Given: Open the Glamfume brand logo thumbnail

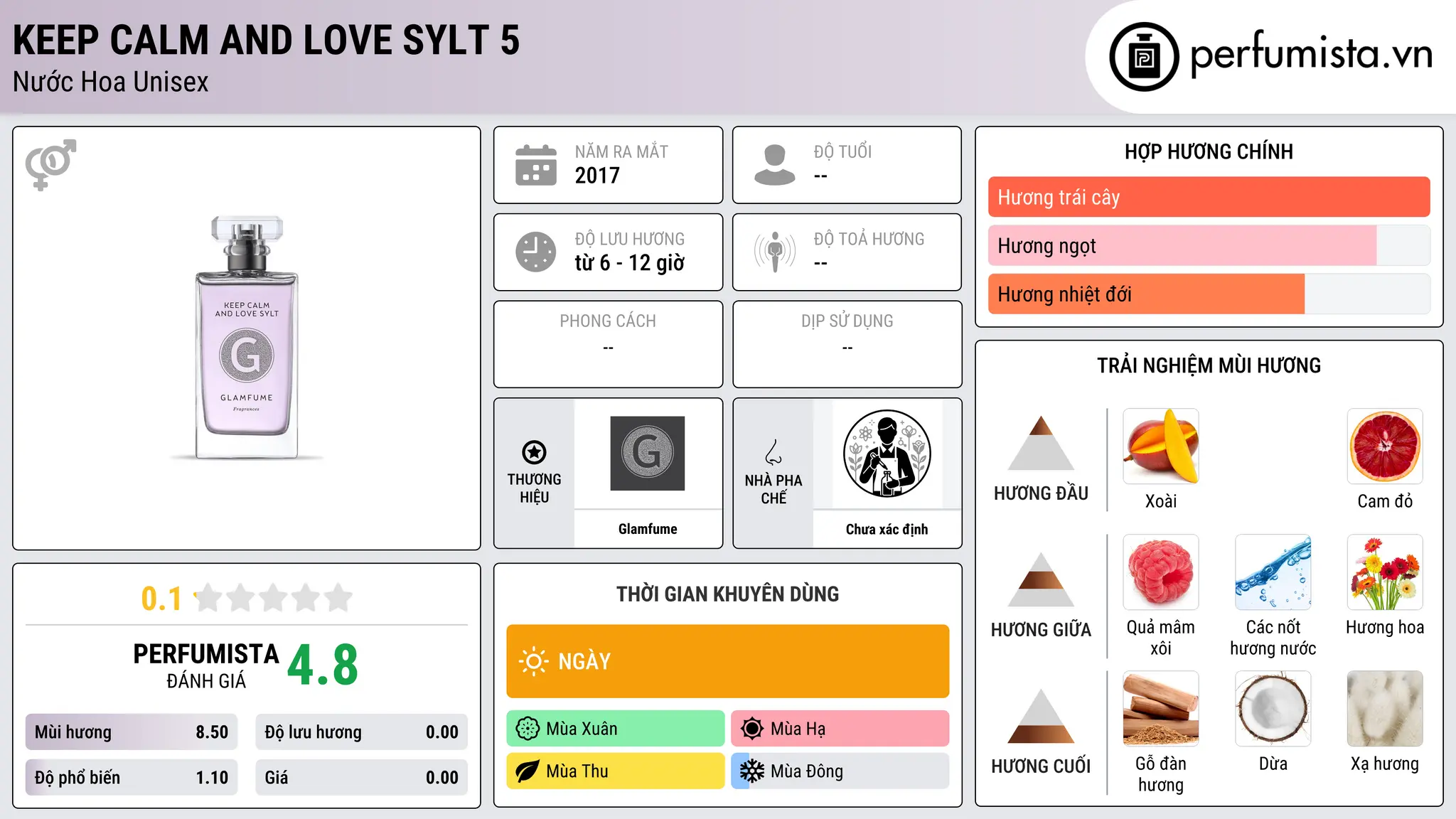Looking at the screenshot, I should 648,454.
